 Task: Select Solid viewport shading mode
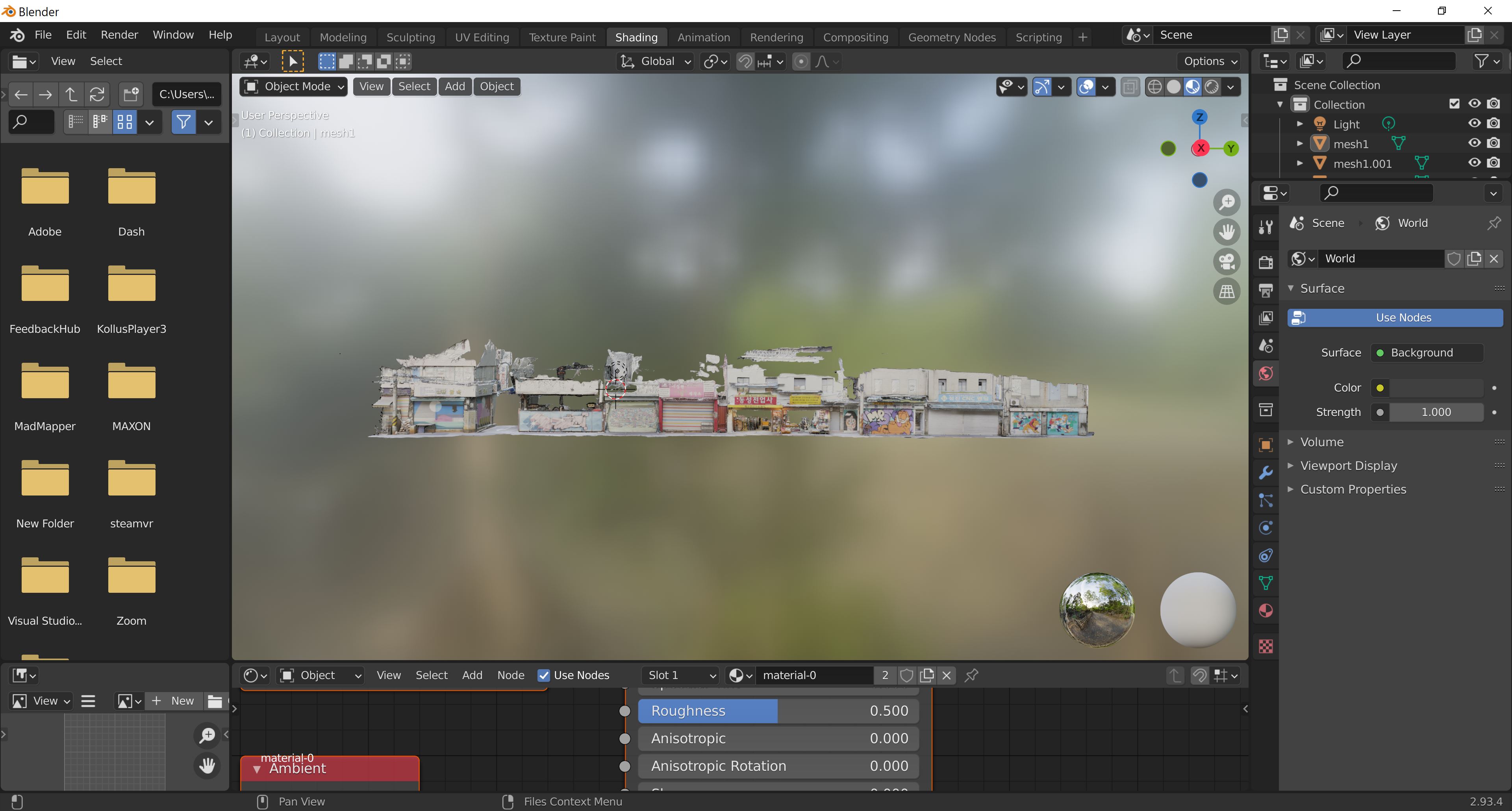tap(1173, 87)
